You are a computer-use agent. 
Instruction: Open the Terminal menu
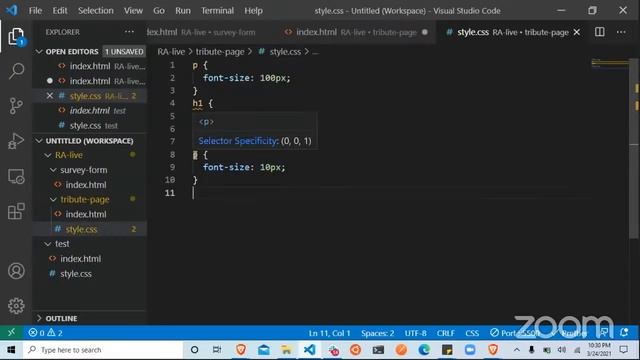coord(217,11)
